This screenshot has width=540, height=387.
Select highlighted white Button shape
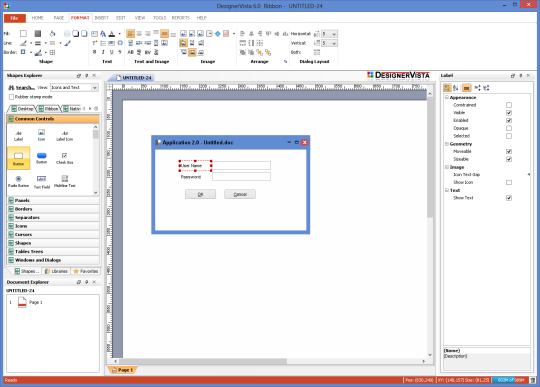click(18, 158)
